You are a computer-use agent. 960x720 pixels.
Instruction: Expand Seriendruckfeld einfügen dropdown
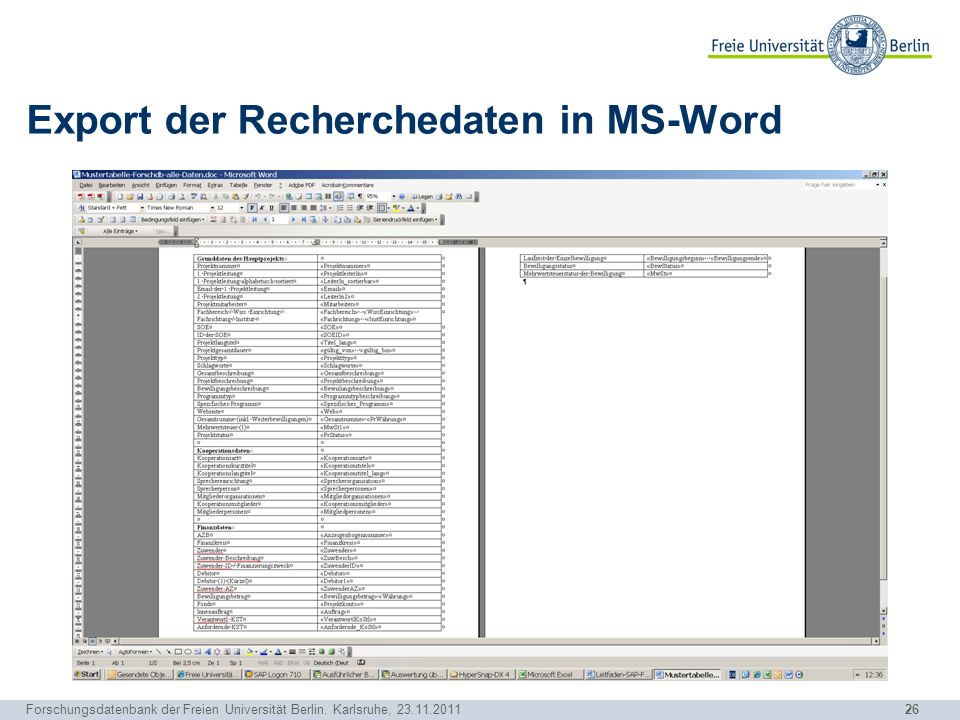pos(405,219)
